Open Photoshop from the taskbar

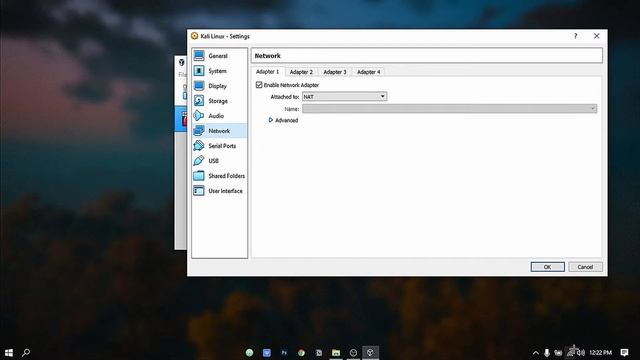pyautogui.click(x=284, y=353)
